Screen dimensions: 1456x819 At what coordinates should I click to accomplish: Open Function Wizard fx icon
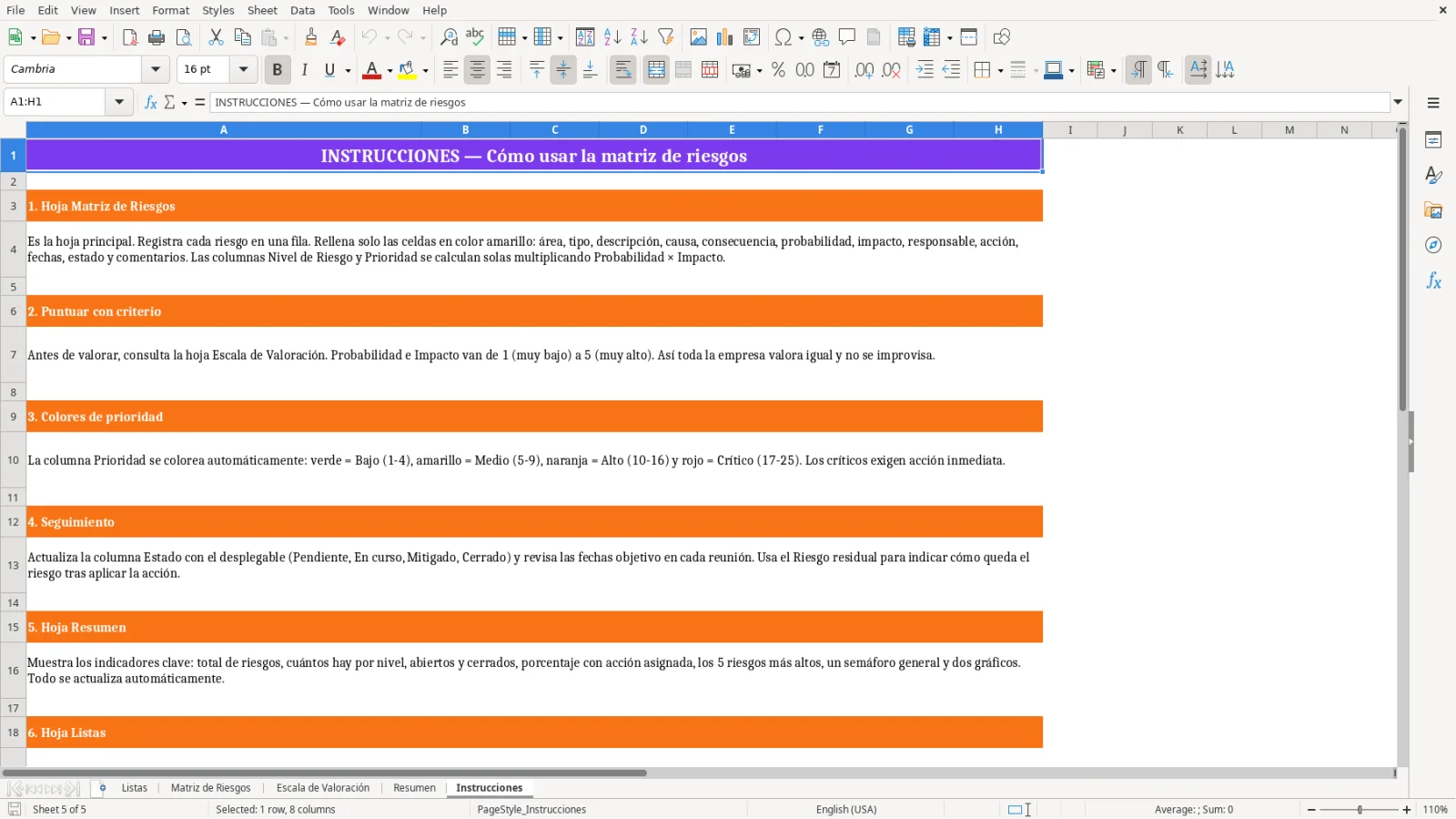tap(151, 102)
